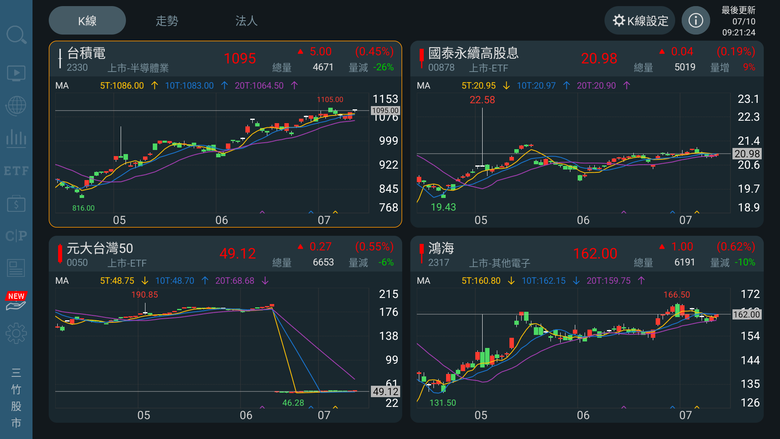Click the 10T:48.70 moving average label

[x=175, y=280]
